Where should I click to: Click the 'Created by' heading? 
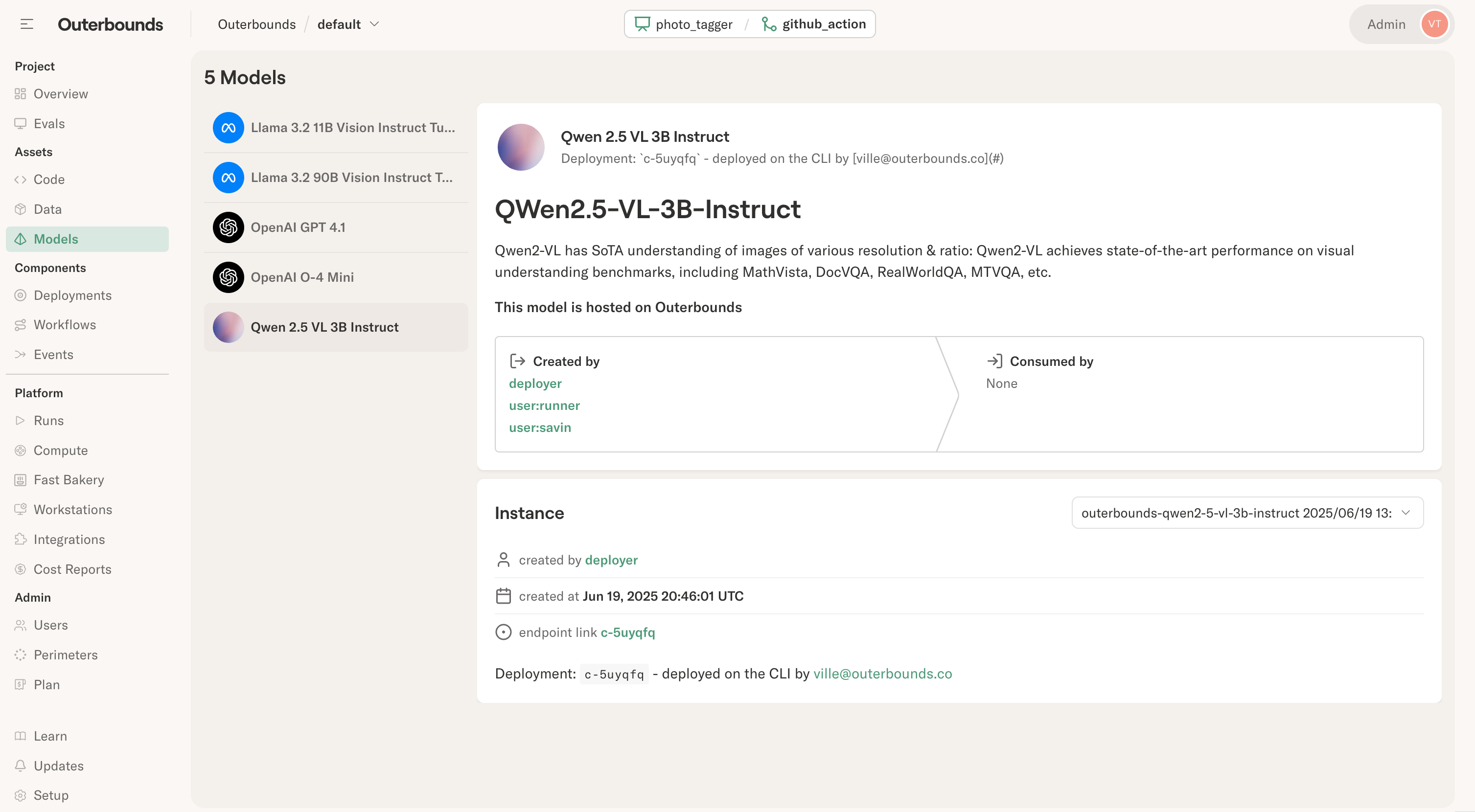point(566,361)
